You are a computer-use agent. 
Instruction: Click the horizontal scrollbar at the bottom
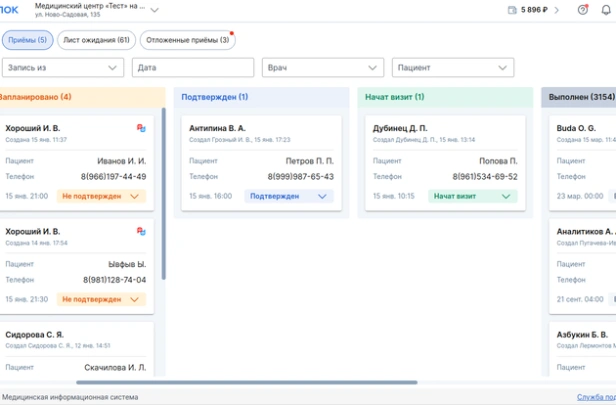246,382
